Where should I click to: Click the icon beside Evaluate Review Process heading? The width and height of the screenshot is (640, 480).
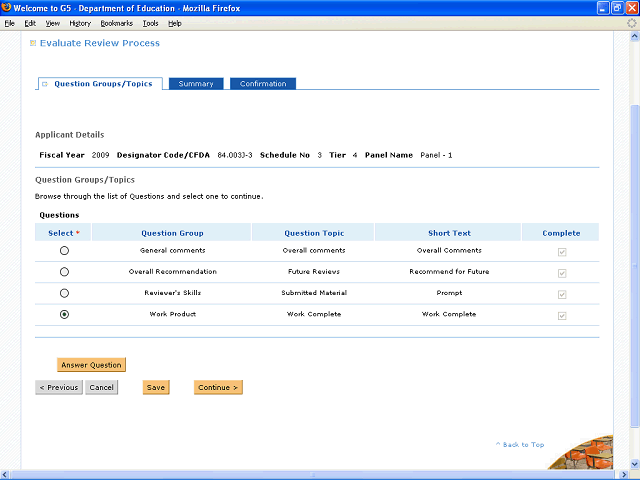coord(32,43)
